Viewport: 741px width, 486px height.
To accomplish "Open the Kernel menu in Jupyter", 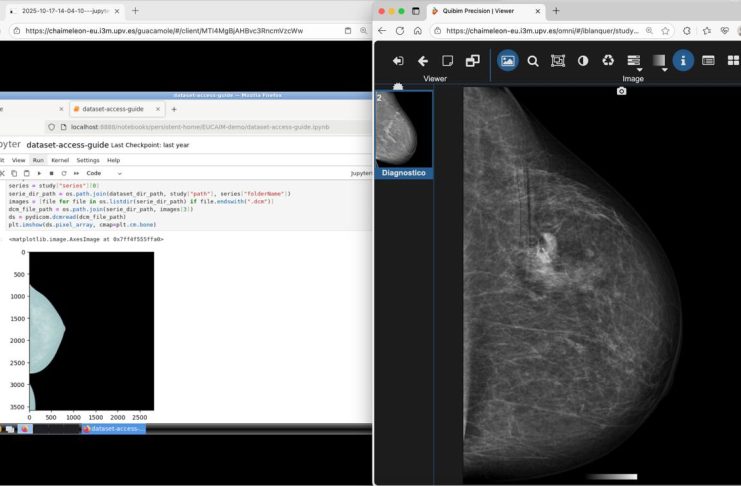I will click(x=58, y=160).
